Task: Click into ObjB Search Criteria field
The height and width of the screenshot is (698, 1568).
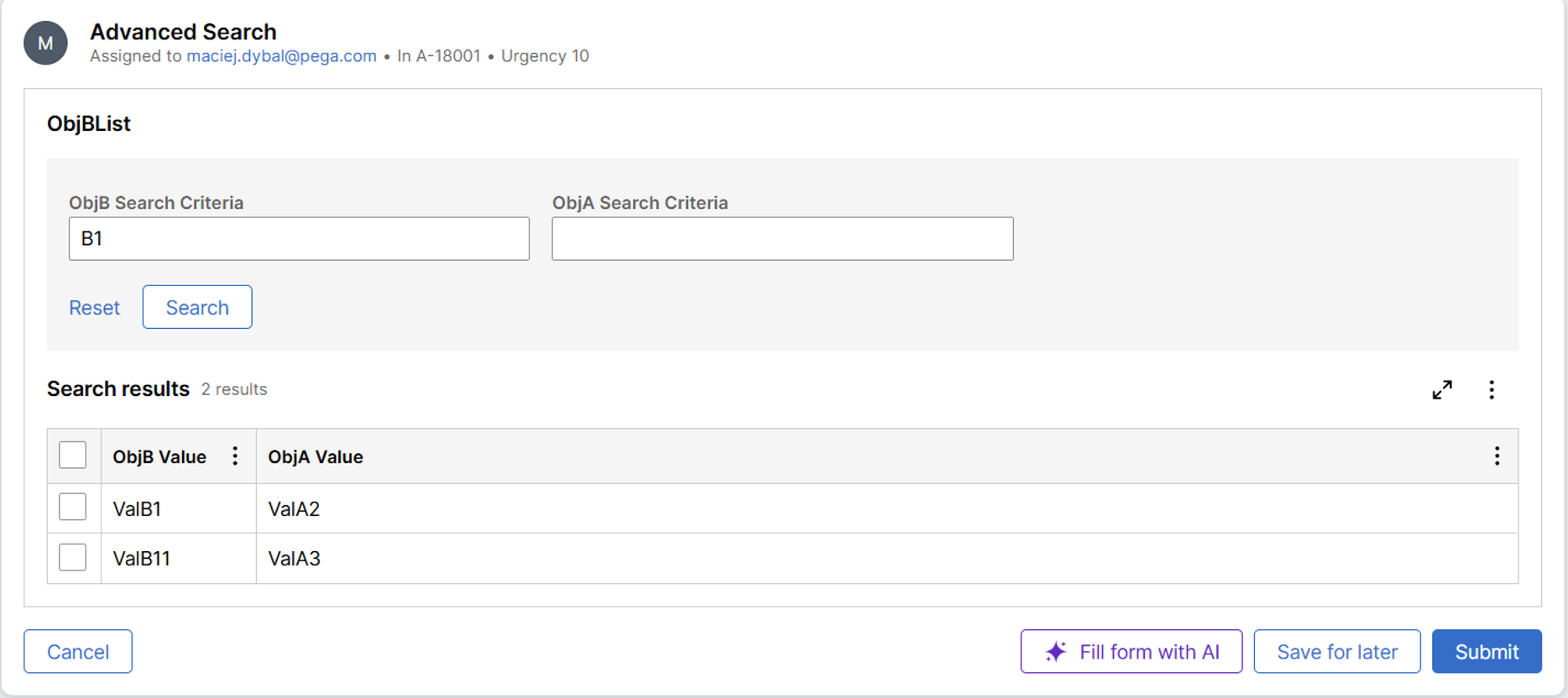Action: [x=299, y=239]
